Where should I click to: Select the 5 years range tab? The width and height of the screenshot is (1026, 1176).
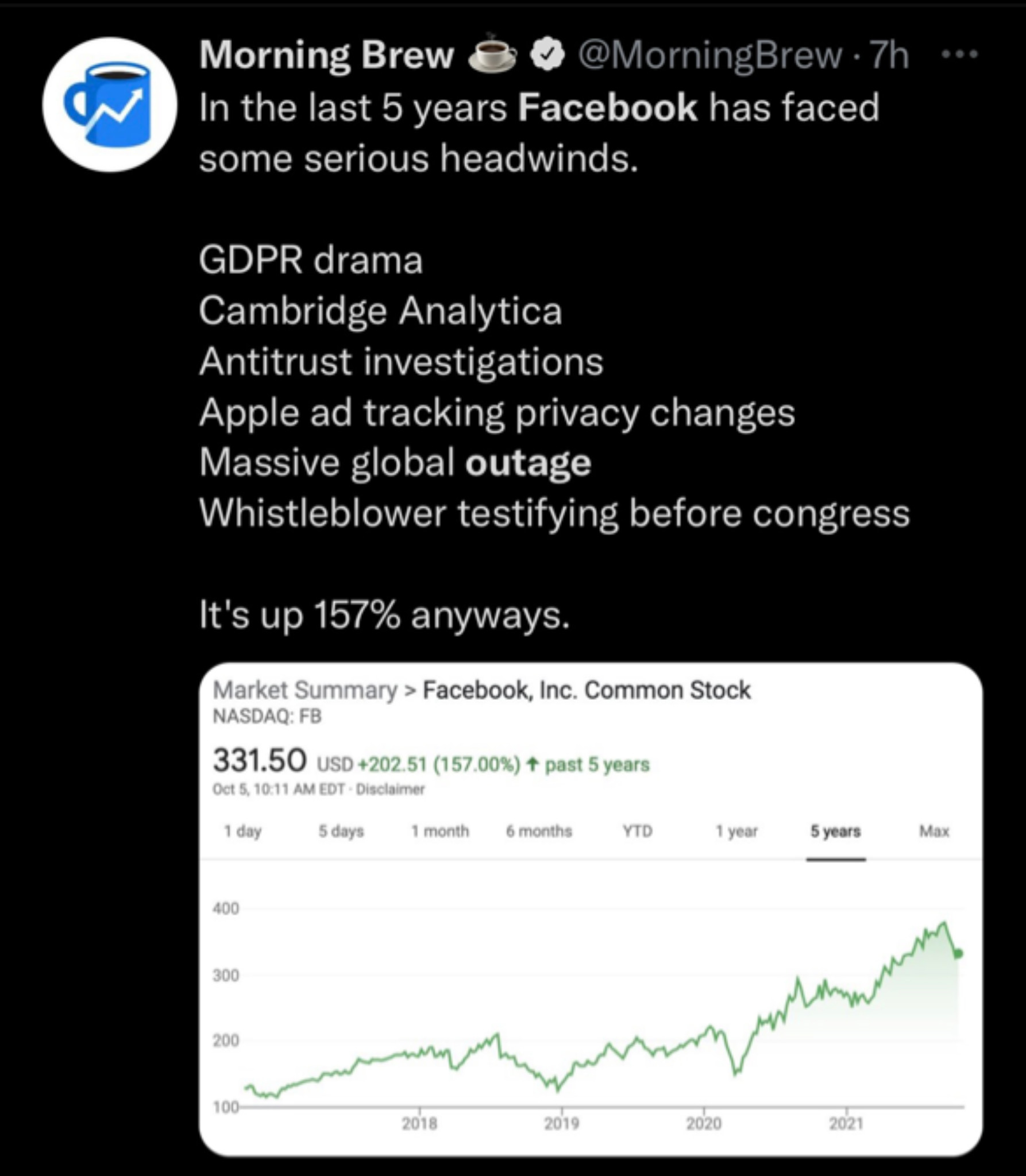pyautogui.click(x=835, y=831)
